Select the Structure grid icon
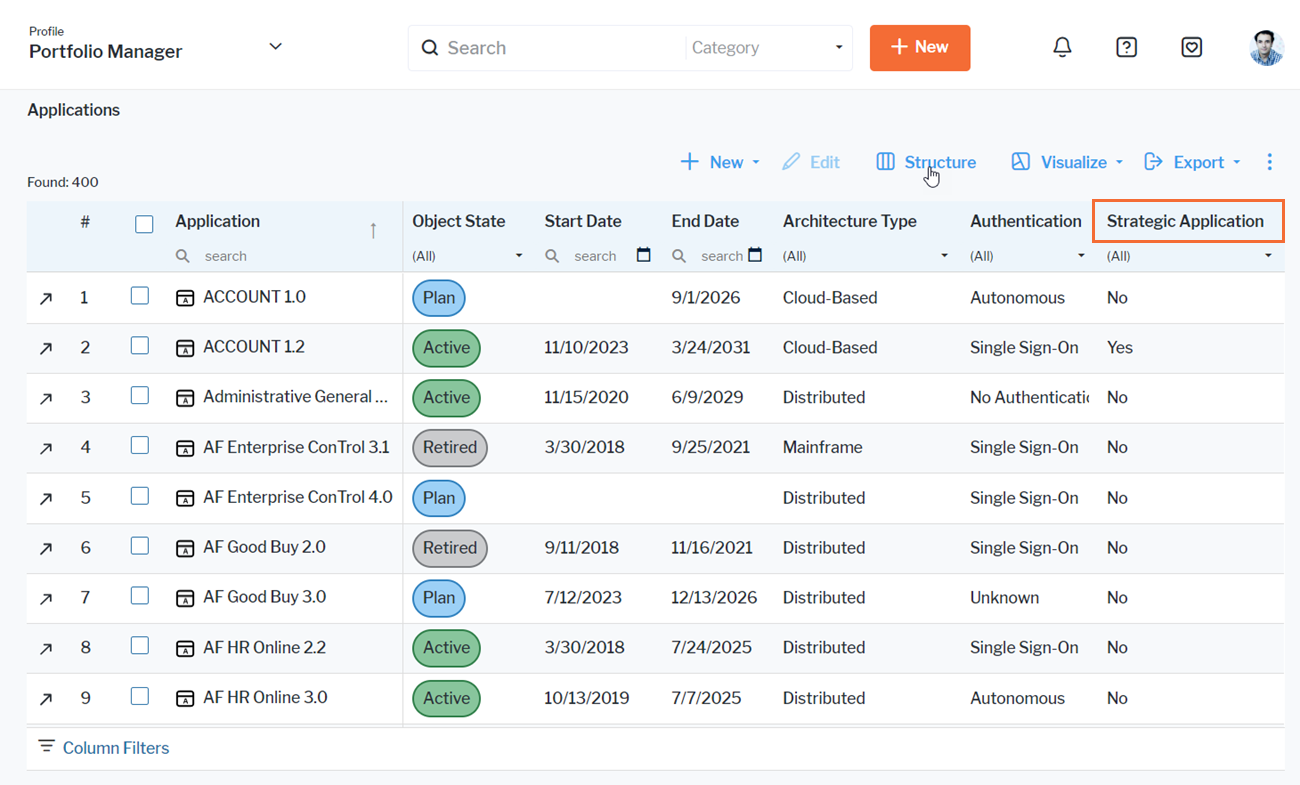This screenshot has width=1300, height=785. (884, 161)
